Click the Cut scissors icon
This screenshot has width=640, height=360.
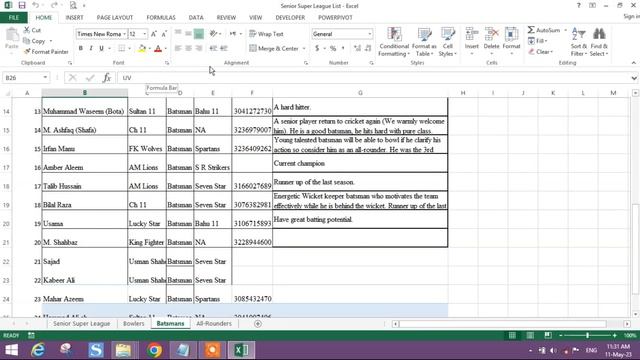27,30
